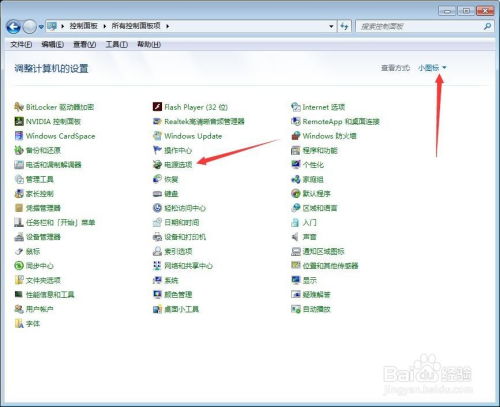Click the 控制面板 breadcrumb segment
Screen dimensions: 500x407
[83, 26]
